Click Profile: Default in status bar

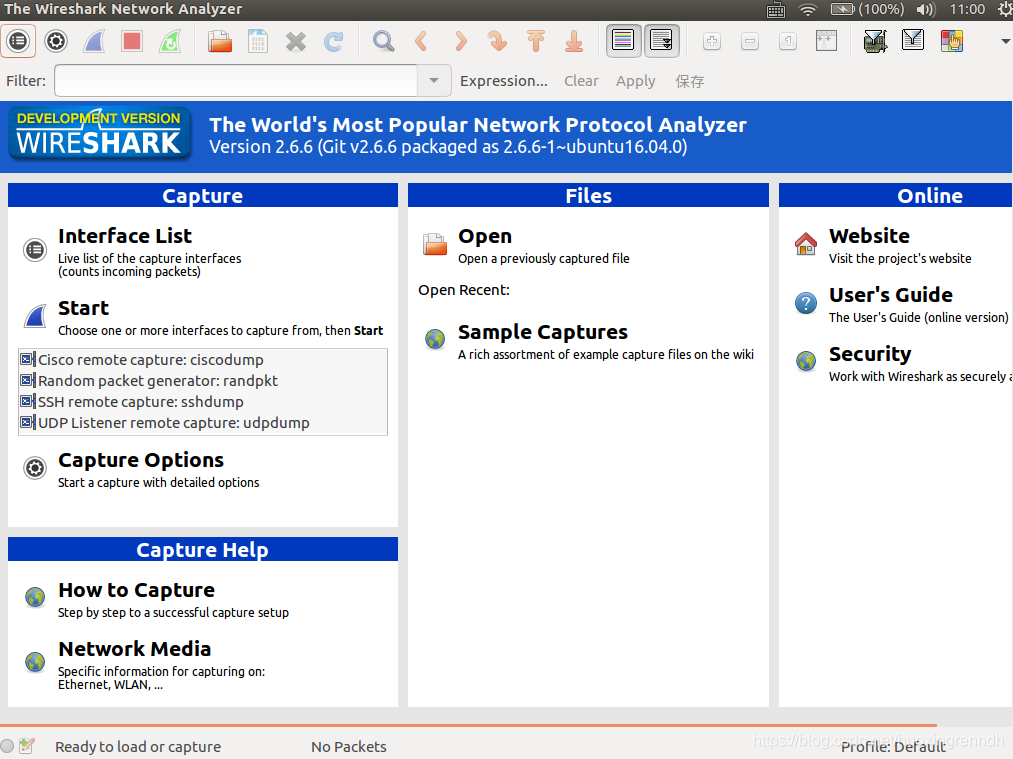tap(893, 747)
